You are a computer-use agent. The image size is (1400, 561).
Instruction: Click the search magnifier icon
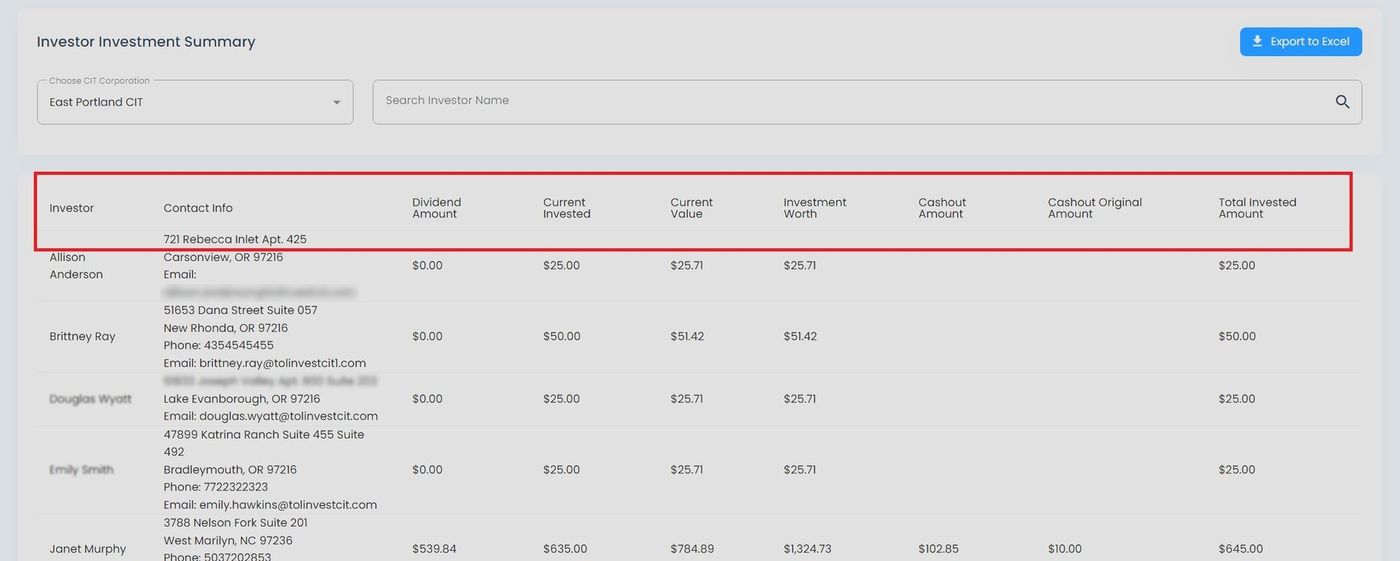[1342, 102]
